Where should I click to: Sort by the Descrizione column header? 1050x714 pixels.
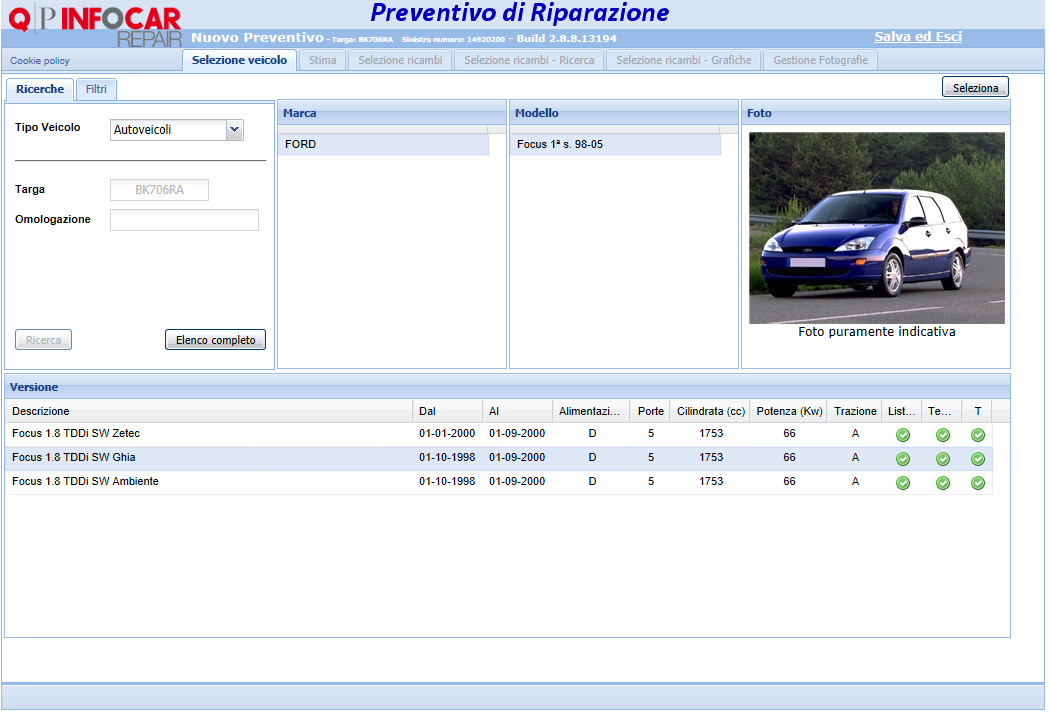tap(209, 411)
